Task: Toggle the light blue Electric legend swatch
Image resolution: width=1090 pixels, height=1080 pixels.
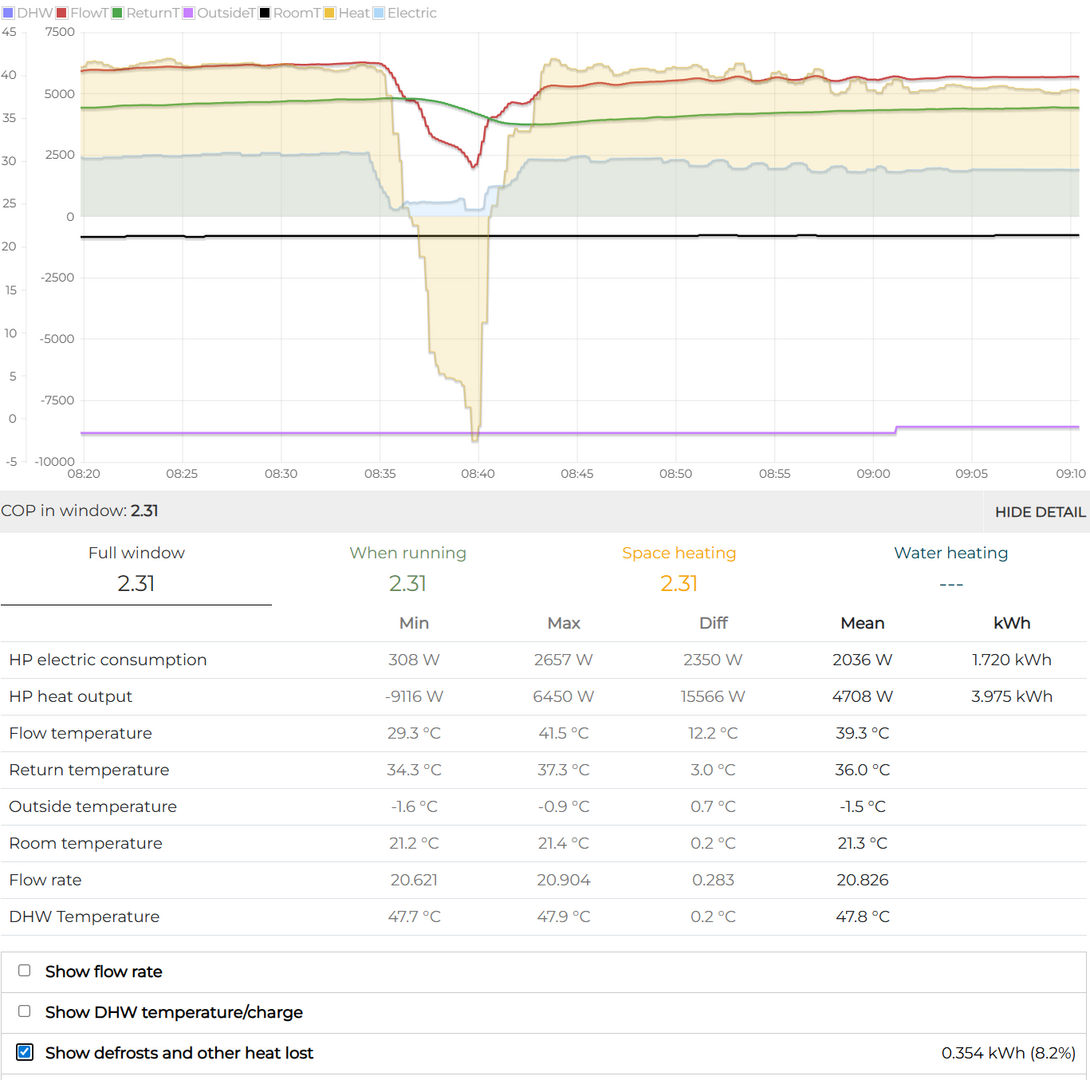Action: pos(379,14)
